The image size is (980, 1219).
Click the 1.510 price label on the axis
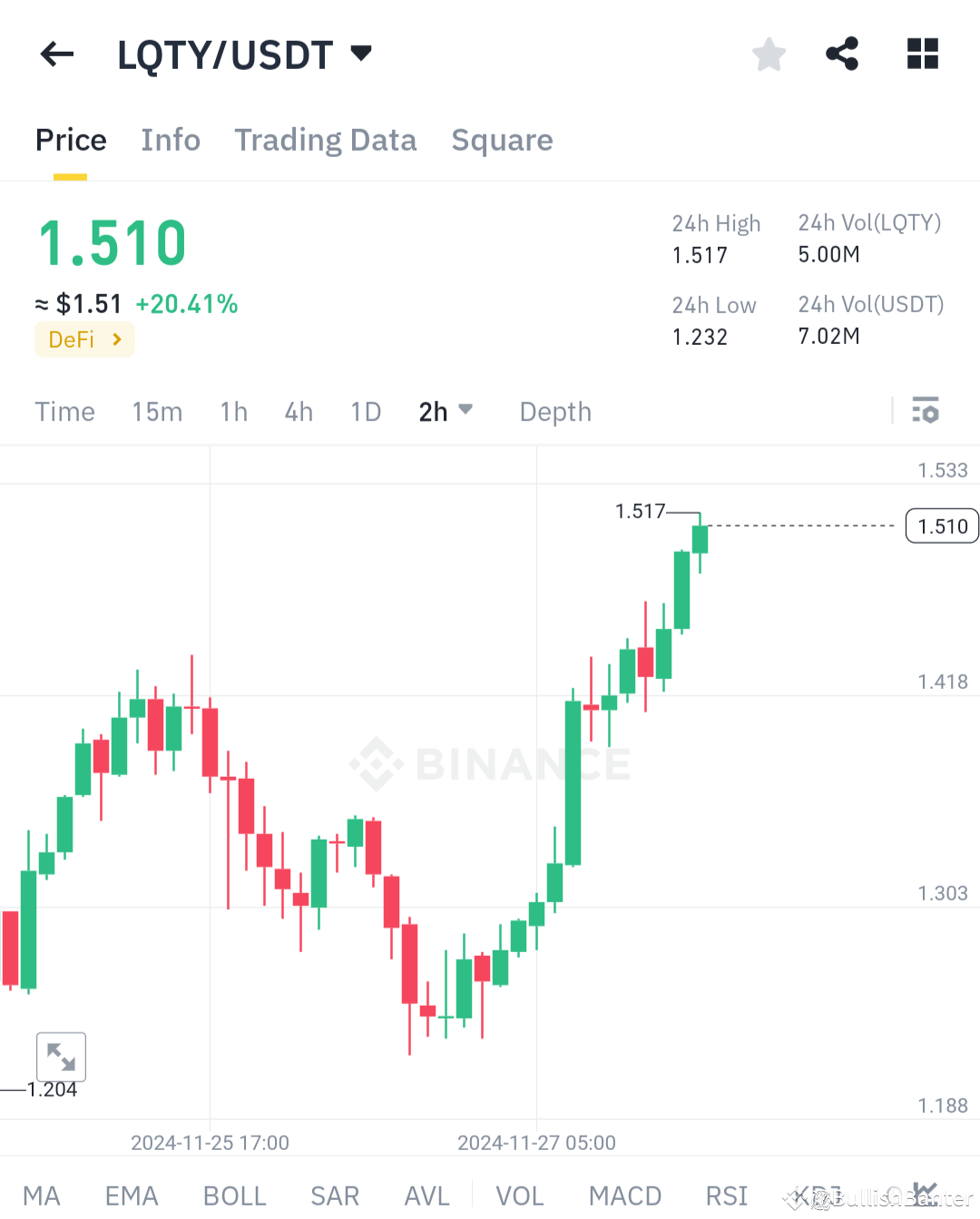tap(941, 526)
